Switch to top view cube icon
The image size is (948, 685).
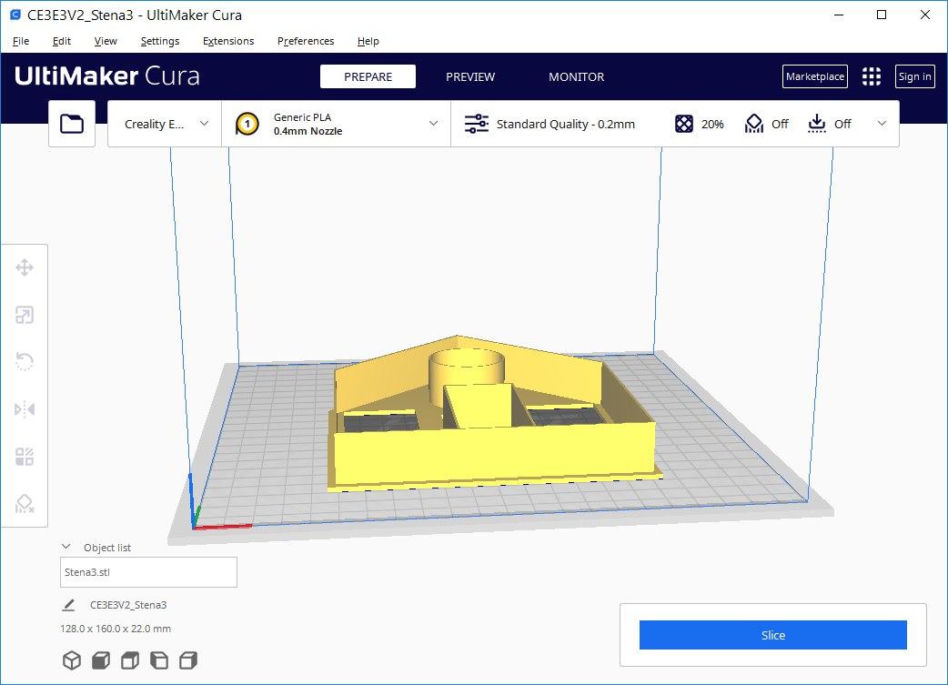point(130,660)
